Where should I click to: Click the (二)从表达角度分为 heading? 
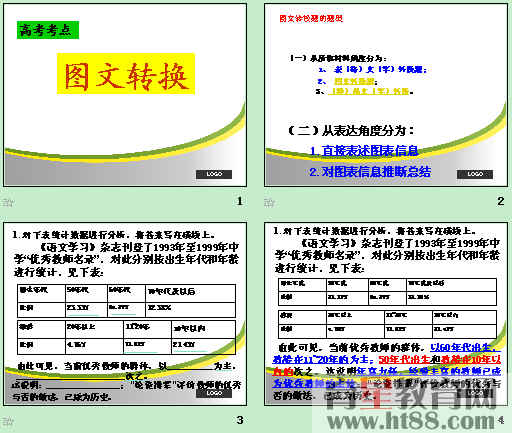click(351, 130)
